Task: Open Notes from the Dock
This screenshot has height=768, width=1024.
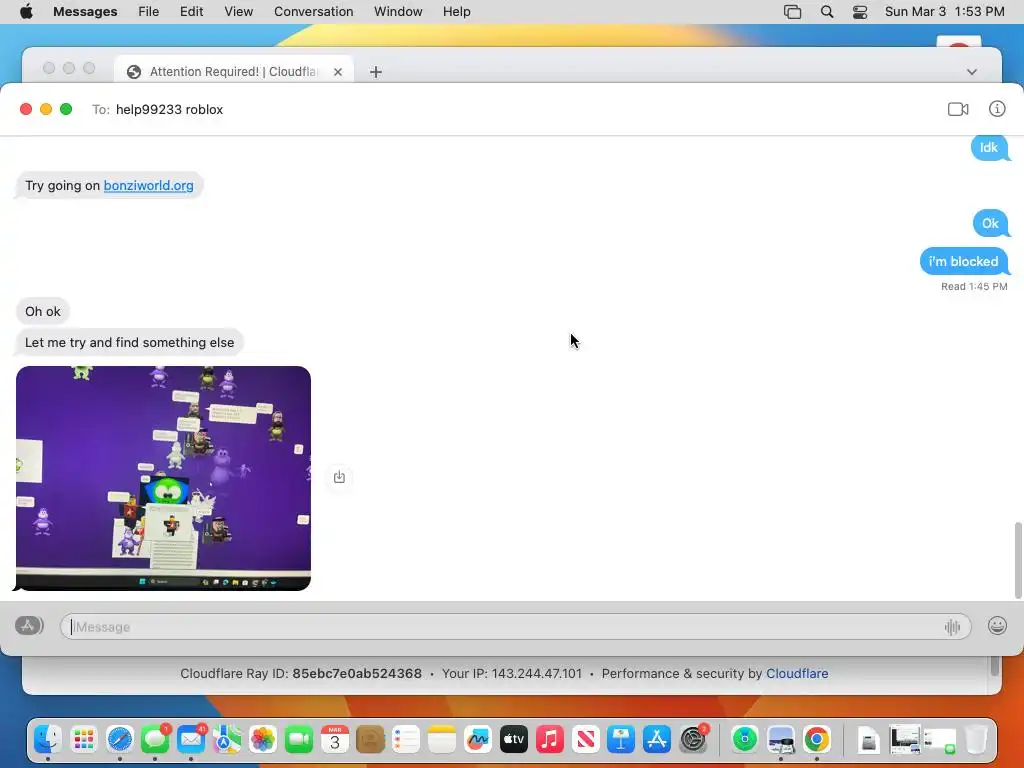Action: (441, 739)
